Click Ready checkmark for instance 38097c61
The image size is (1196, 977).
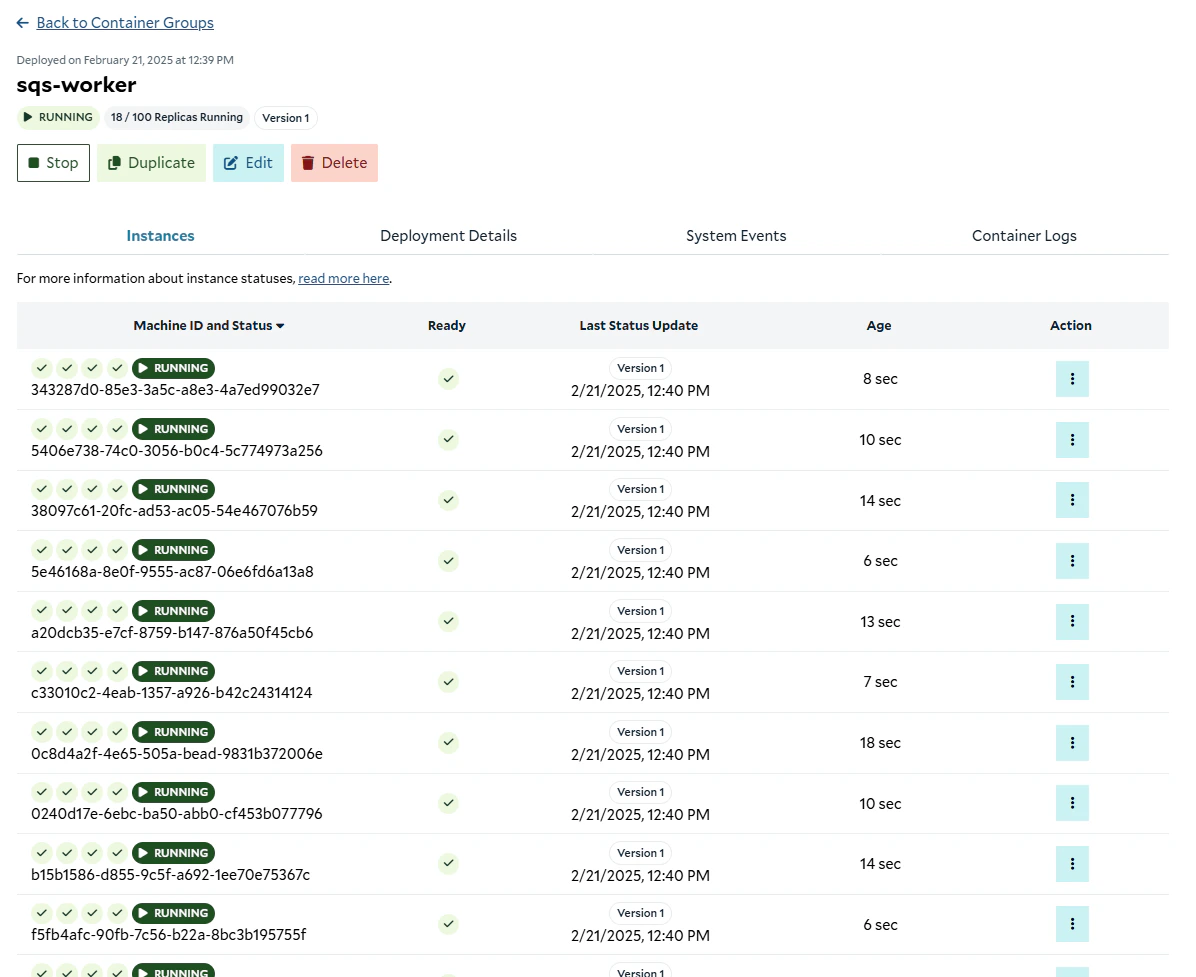click(x=448, y=500)
